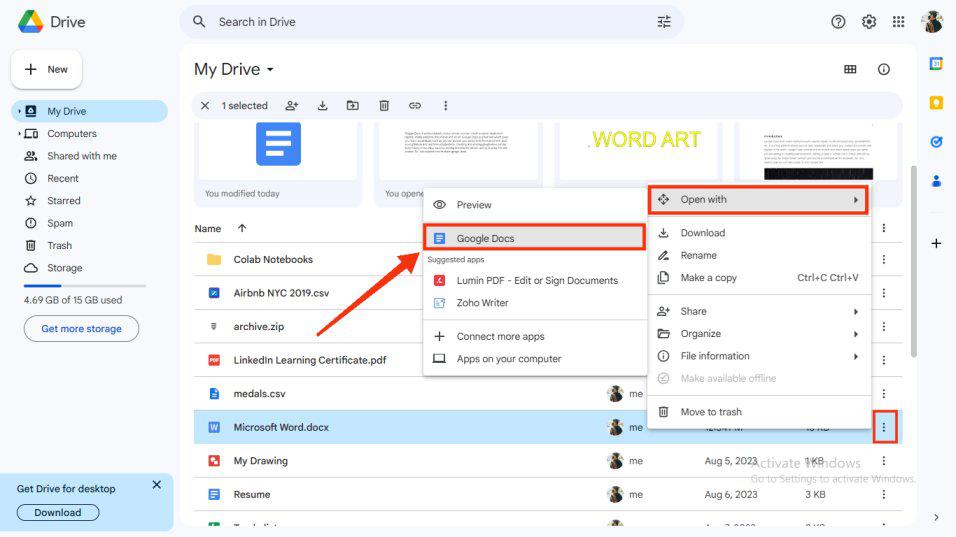Open the WORD ART suggested file thumbnail

(x=640, y=151)
